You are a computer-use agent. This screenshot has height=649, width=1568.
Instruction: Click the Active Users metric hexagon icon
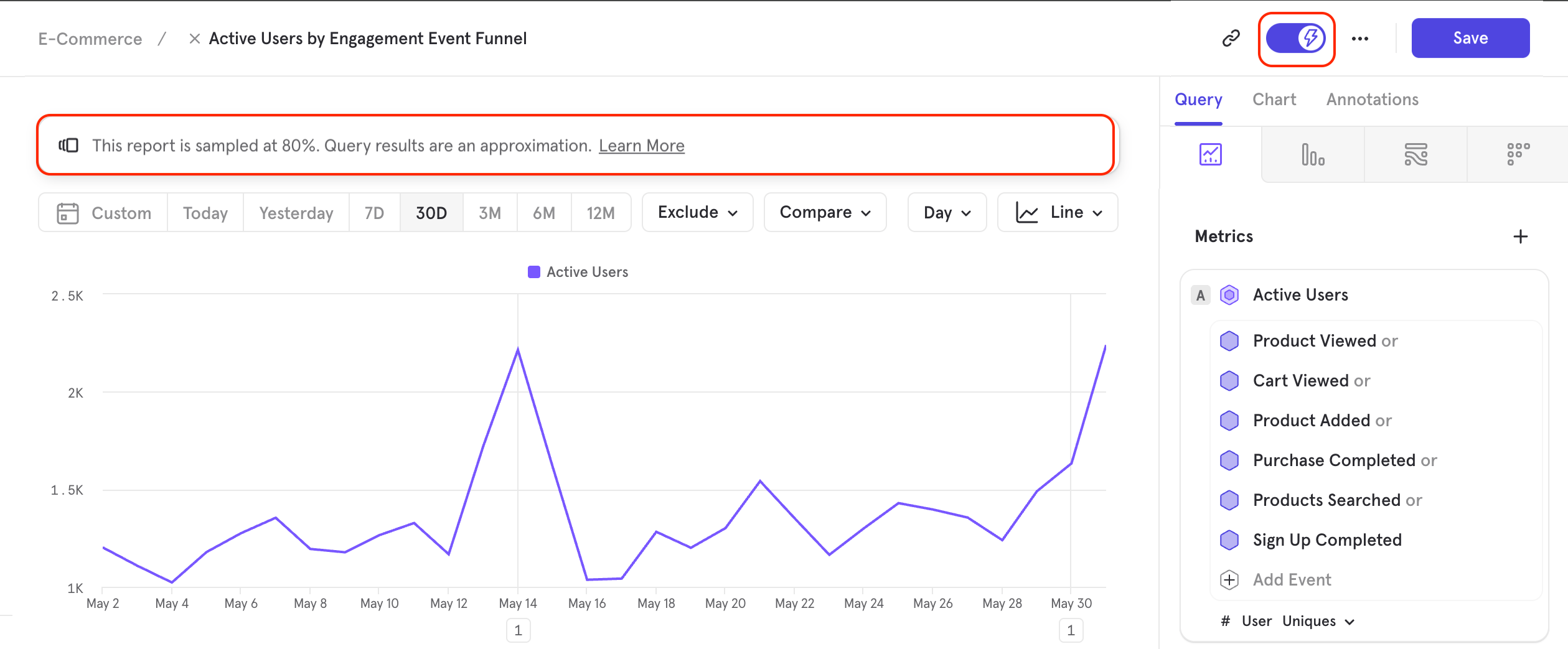[1229, 295]
